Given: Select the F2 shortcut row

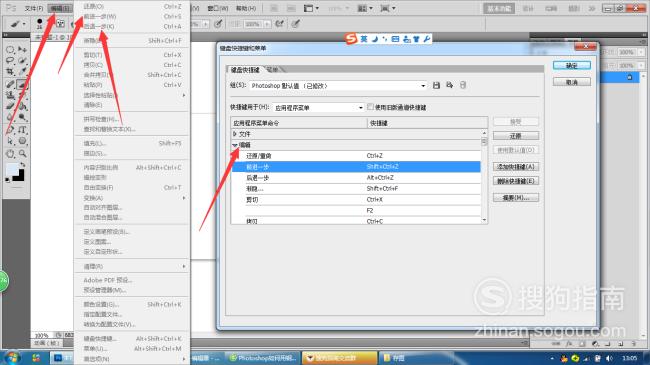Looking at the screenshot, I should pos(356,210).
